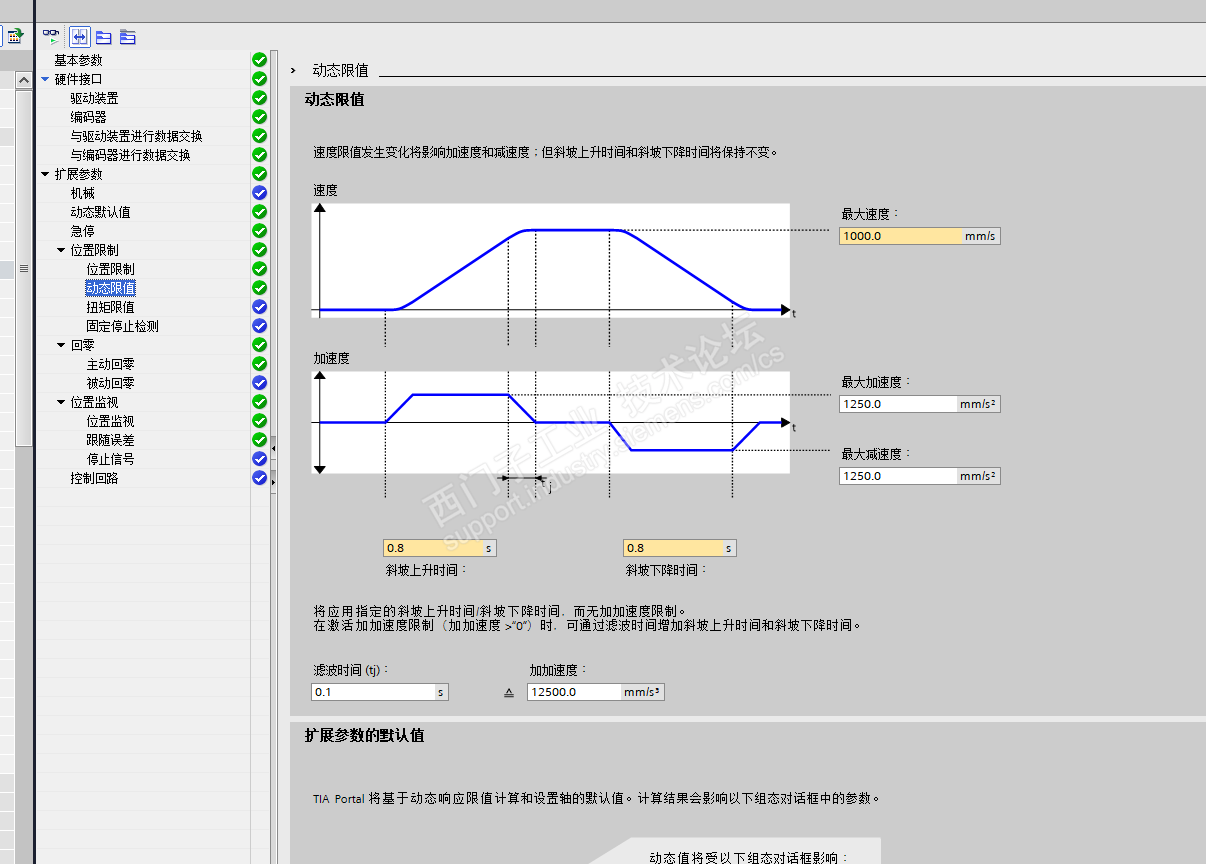Click blue check status icon for 固定停止检测
Screen dimensions: 1206x864
[259, 326]
